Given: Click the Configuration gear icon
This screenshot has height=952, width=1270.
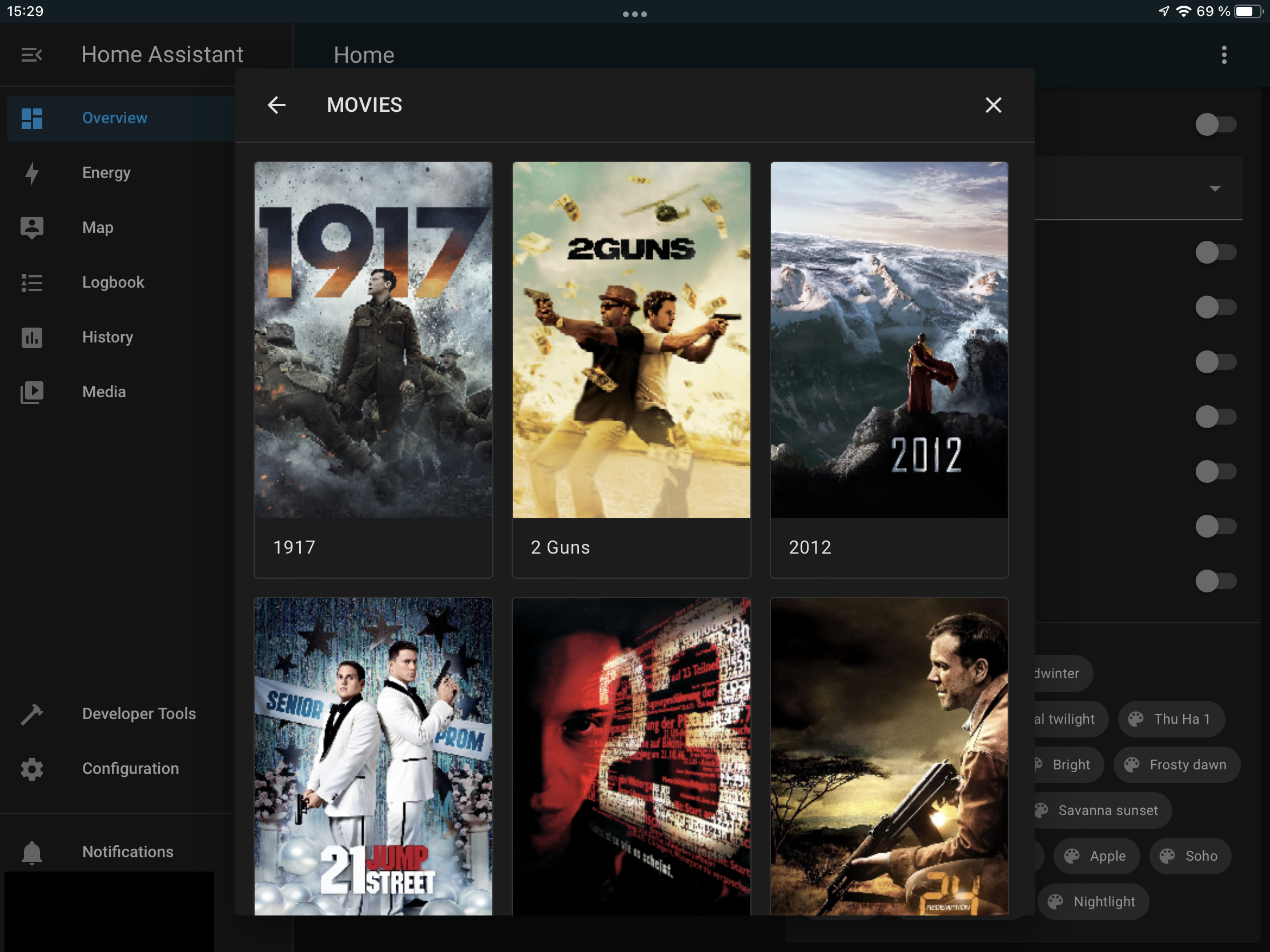Looking at the screenshot, I should (32, 769).
